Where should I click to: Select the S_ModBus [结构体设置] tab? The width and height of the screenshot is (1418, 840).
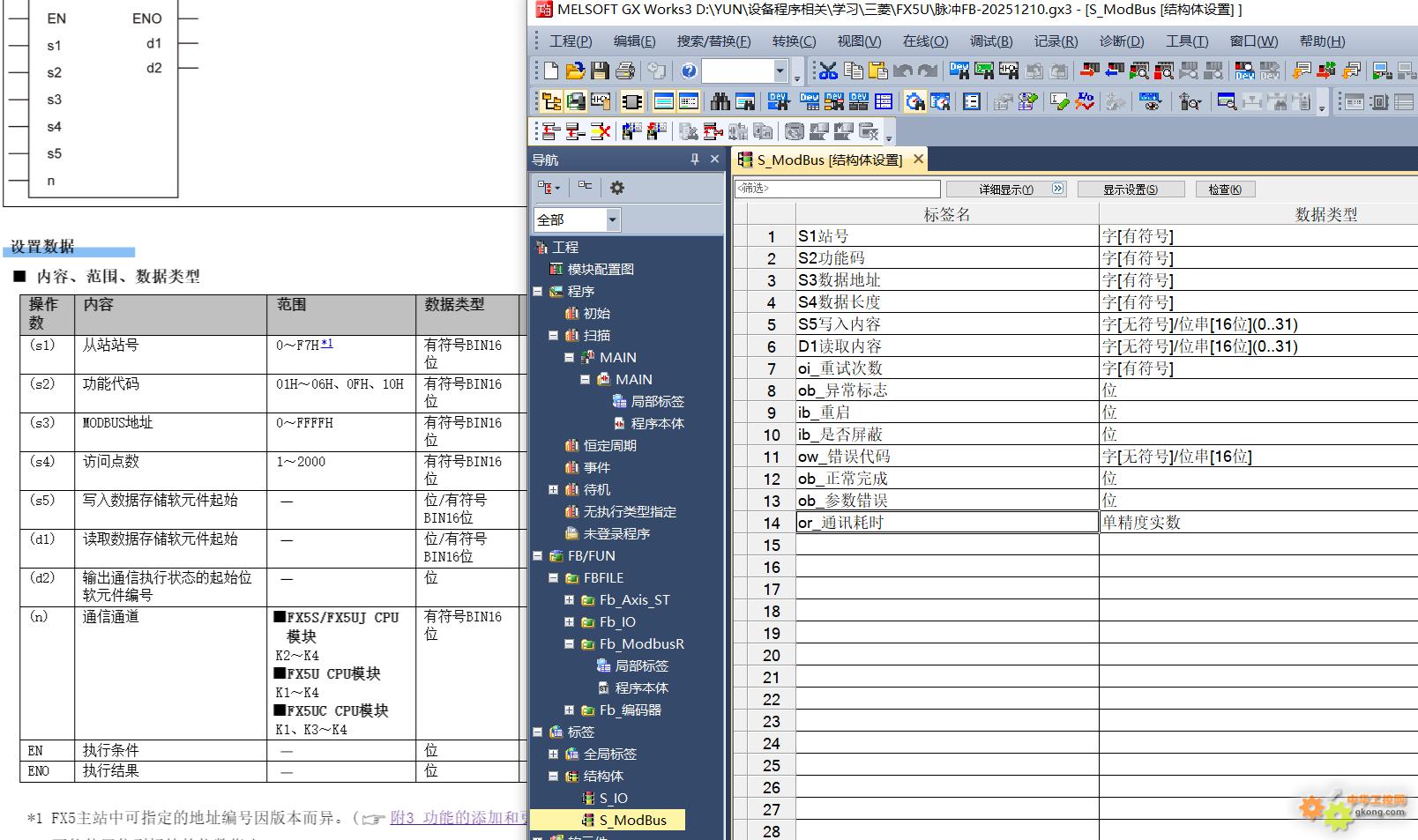(x=829, y=160)
